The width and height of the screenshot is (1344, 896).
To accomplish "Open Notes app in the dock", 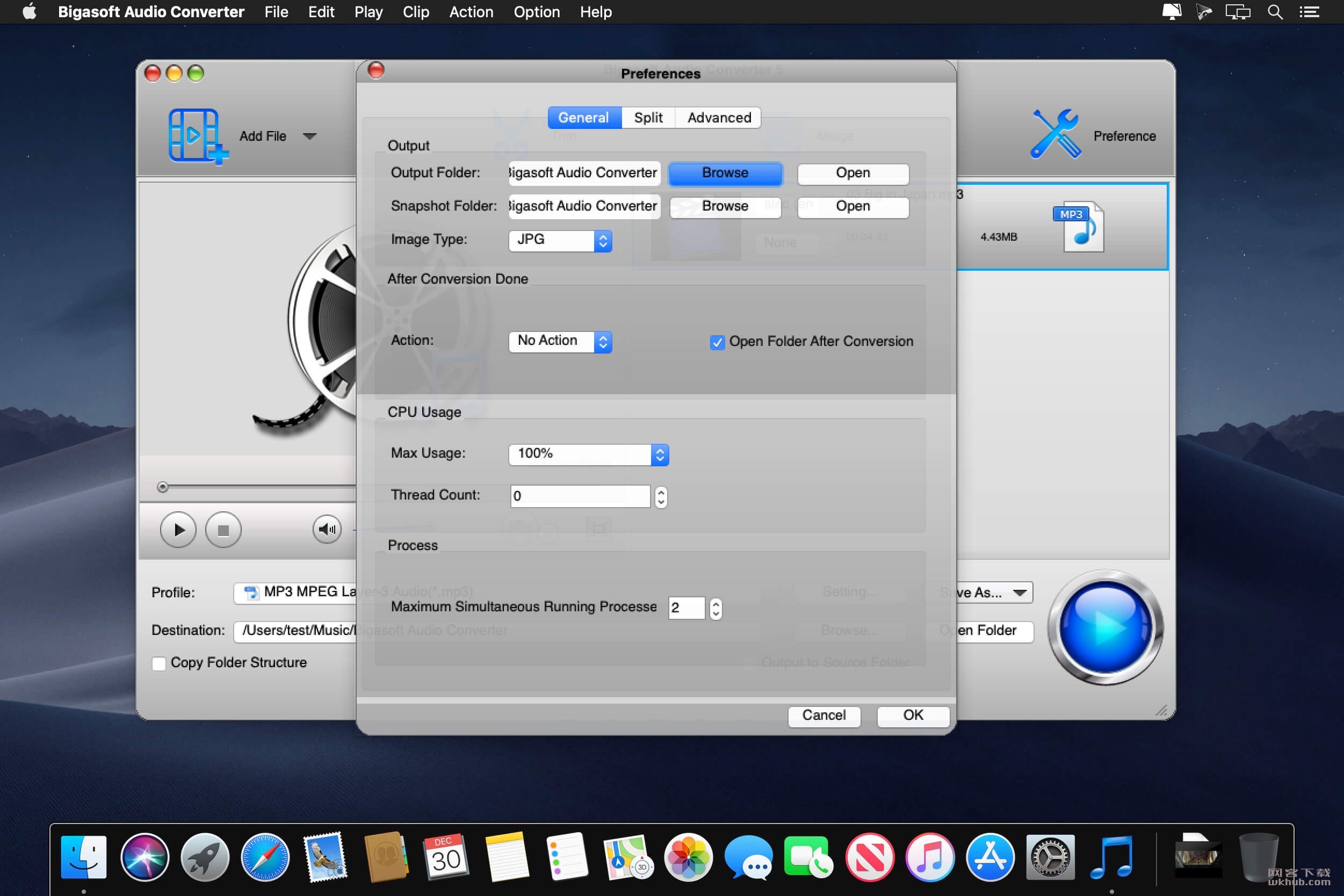I will pyautogui.click(x=507, y=857).
